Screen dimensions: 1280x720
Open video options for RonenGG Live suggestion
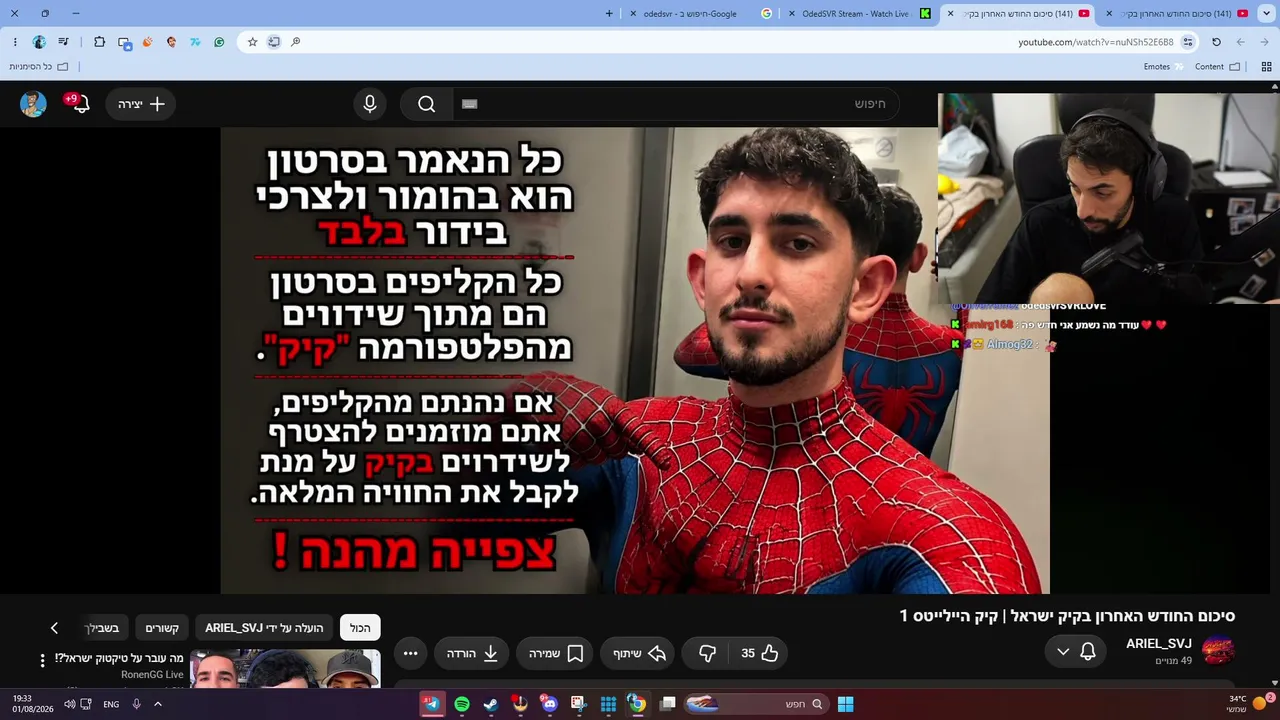[x=42, y=661]
